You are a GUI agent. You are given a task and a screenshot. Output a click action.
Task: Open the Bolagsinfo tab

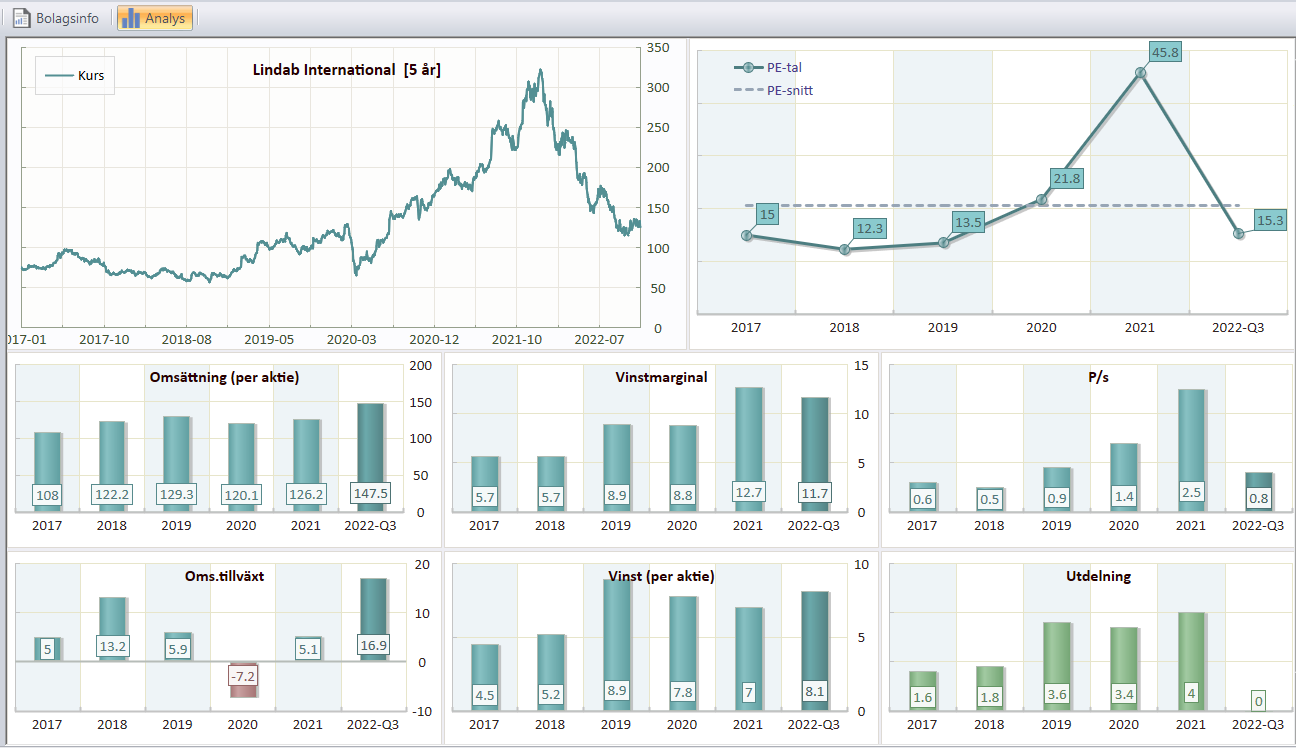(x=56, y=18)
